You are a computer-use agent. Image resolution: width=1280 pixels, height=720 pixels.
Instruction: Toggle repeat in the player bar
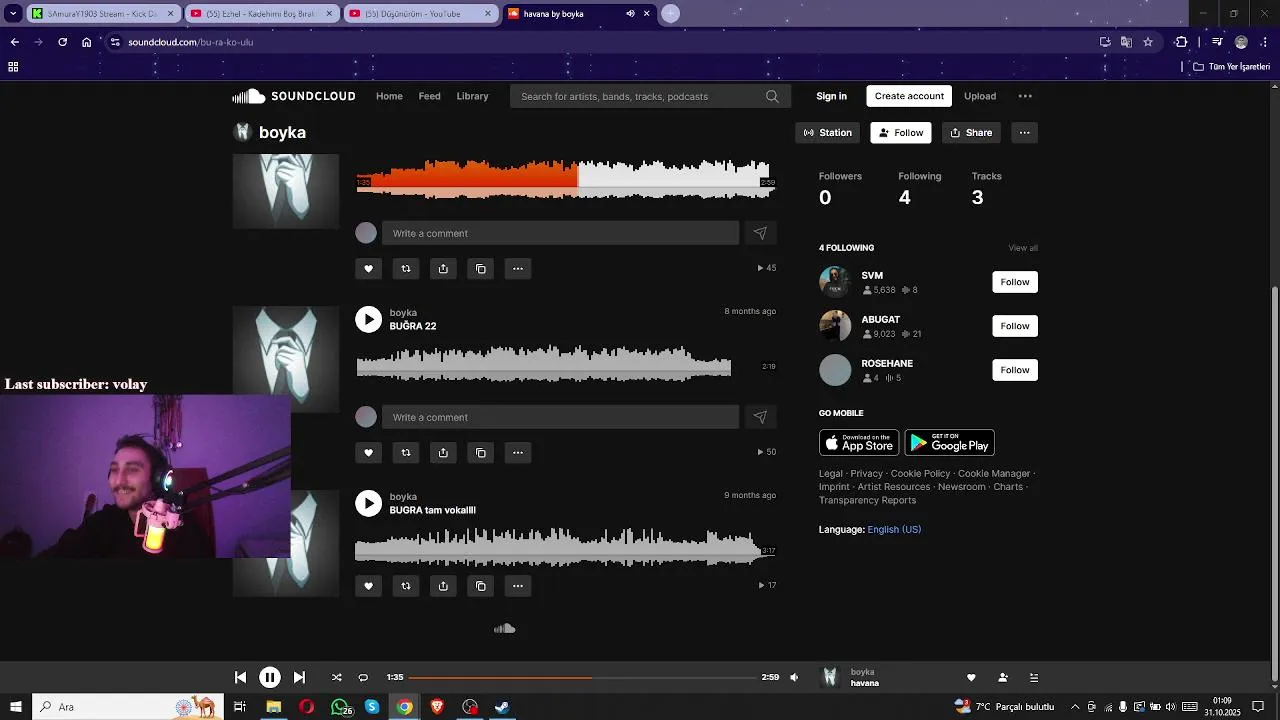tap(363, 677)
